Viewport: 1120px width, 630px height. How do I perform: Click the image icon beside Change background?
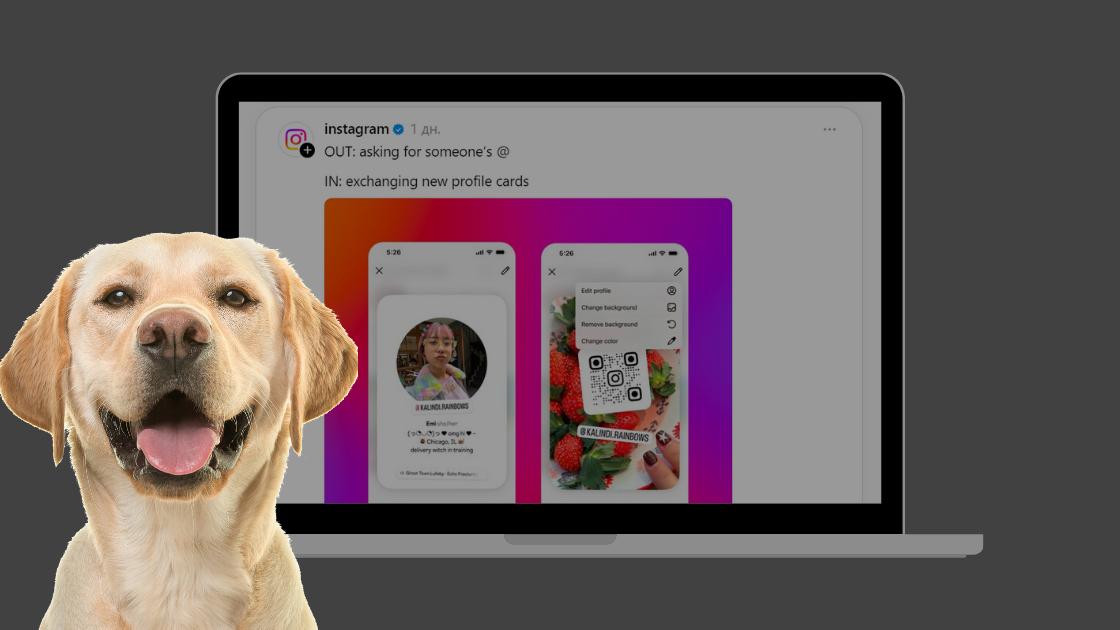click(671, 307)
